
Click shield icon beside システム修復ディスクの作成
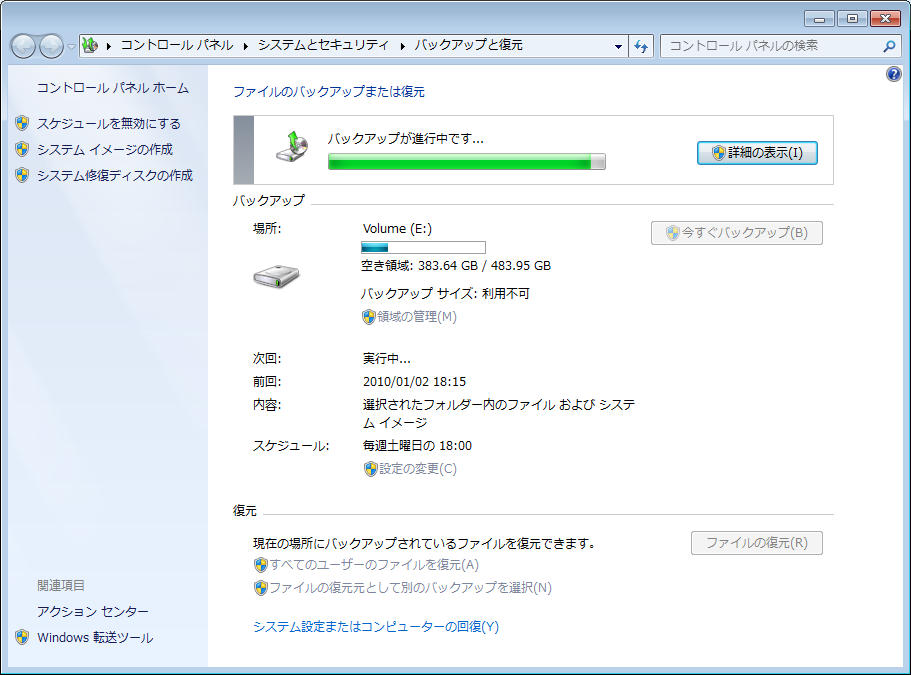(22, 175)
